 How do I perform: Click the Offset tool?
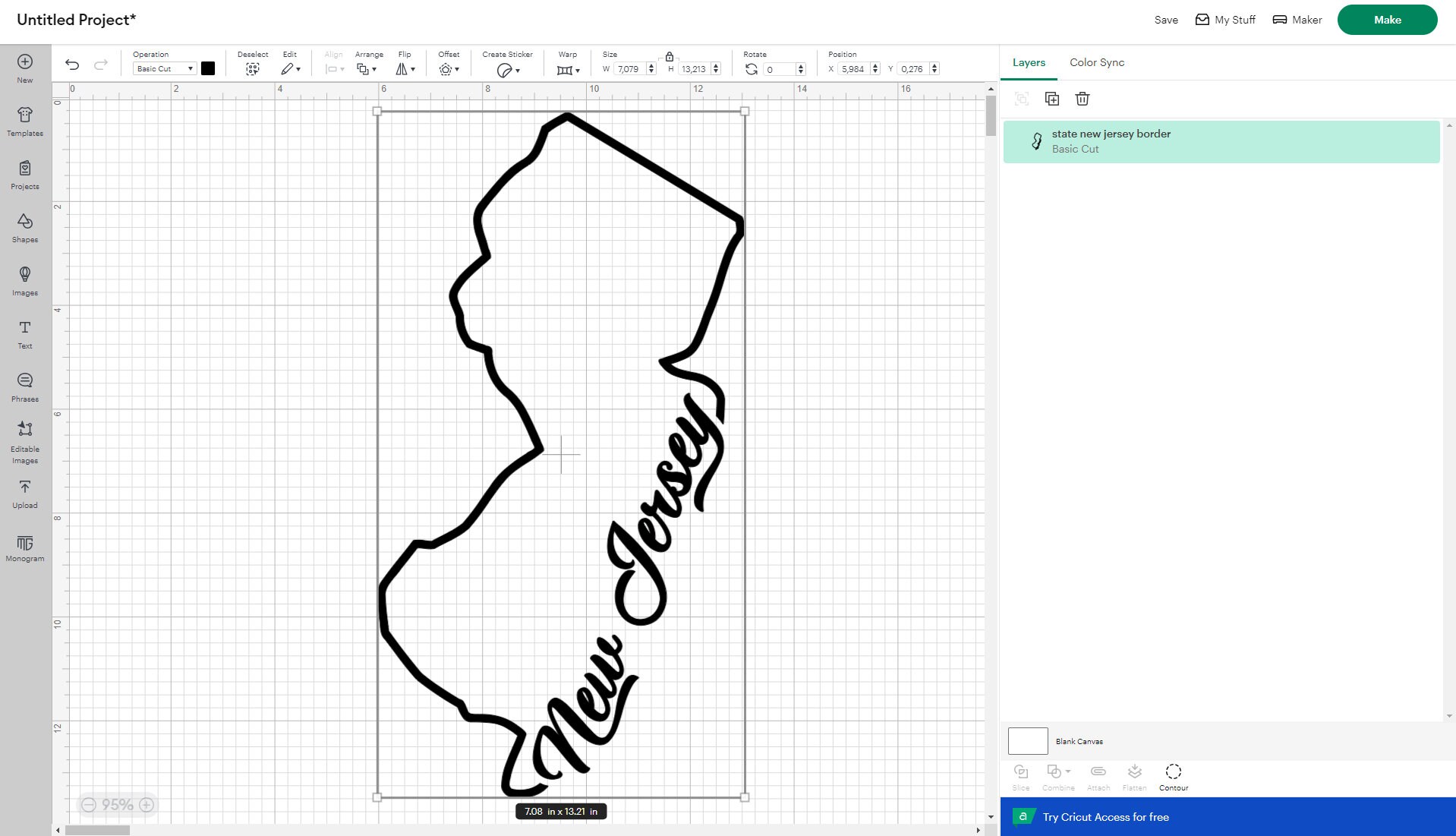pyautogui.click(x=449, y=68)
